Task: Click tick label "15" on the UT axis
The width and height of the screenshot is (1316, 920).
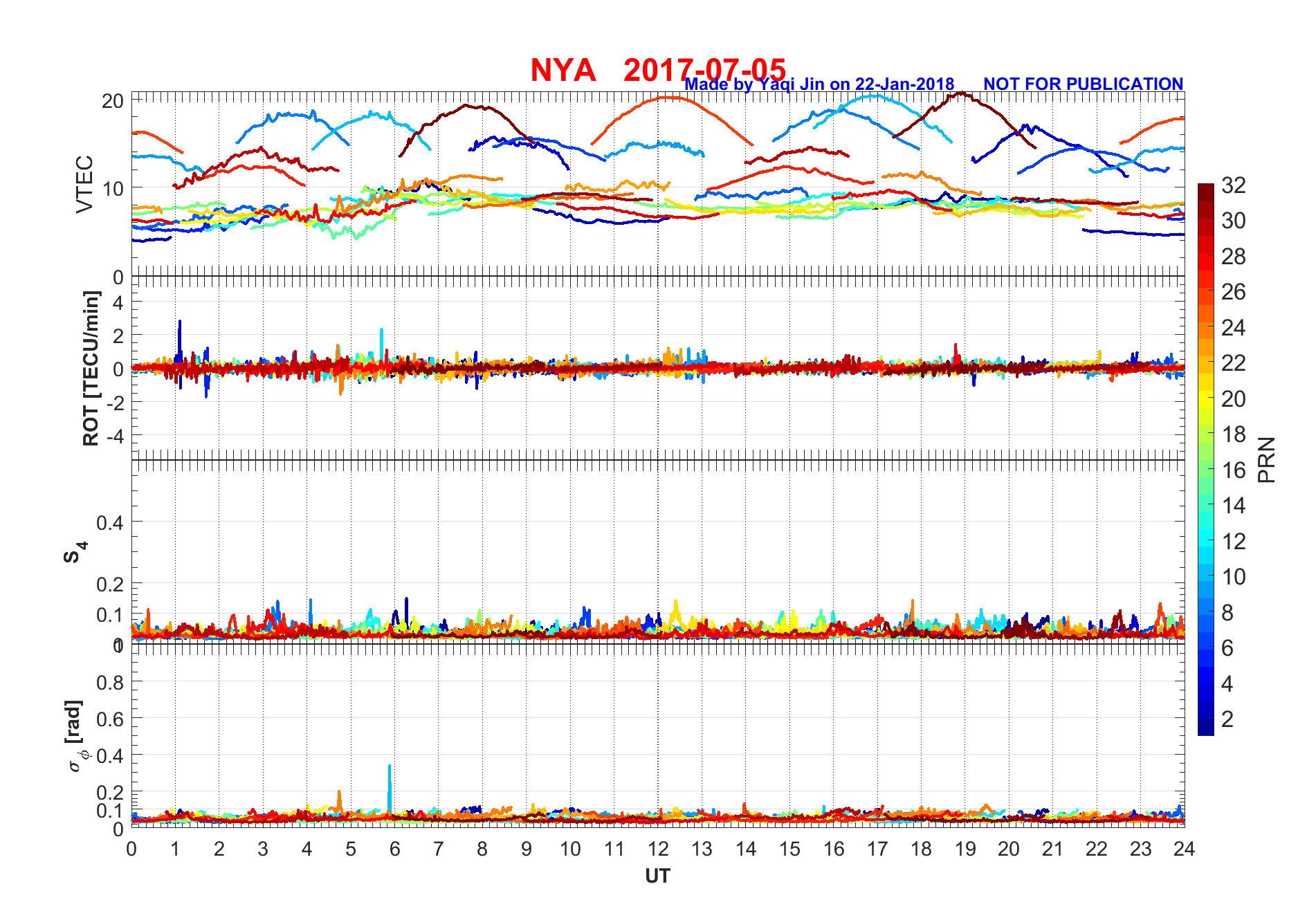Action: tap(789, 849)
